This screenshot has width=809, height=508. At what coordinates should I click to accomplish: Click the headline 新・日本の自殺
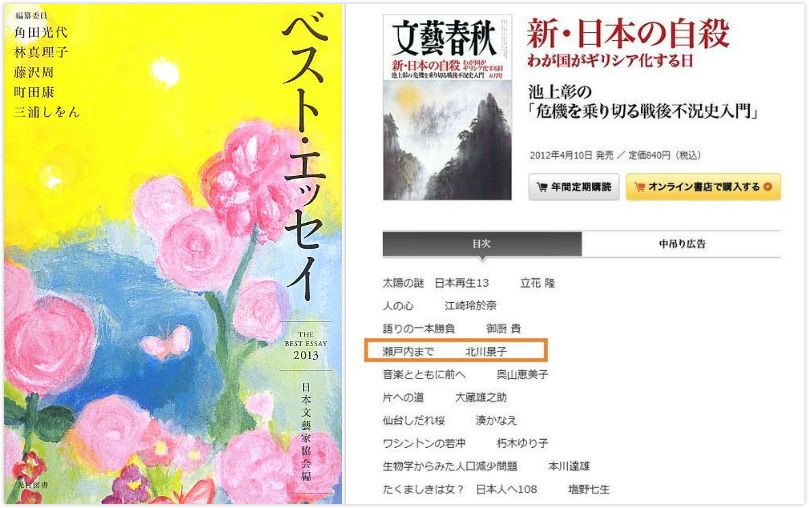(627, 33)
